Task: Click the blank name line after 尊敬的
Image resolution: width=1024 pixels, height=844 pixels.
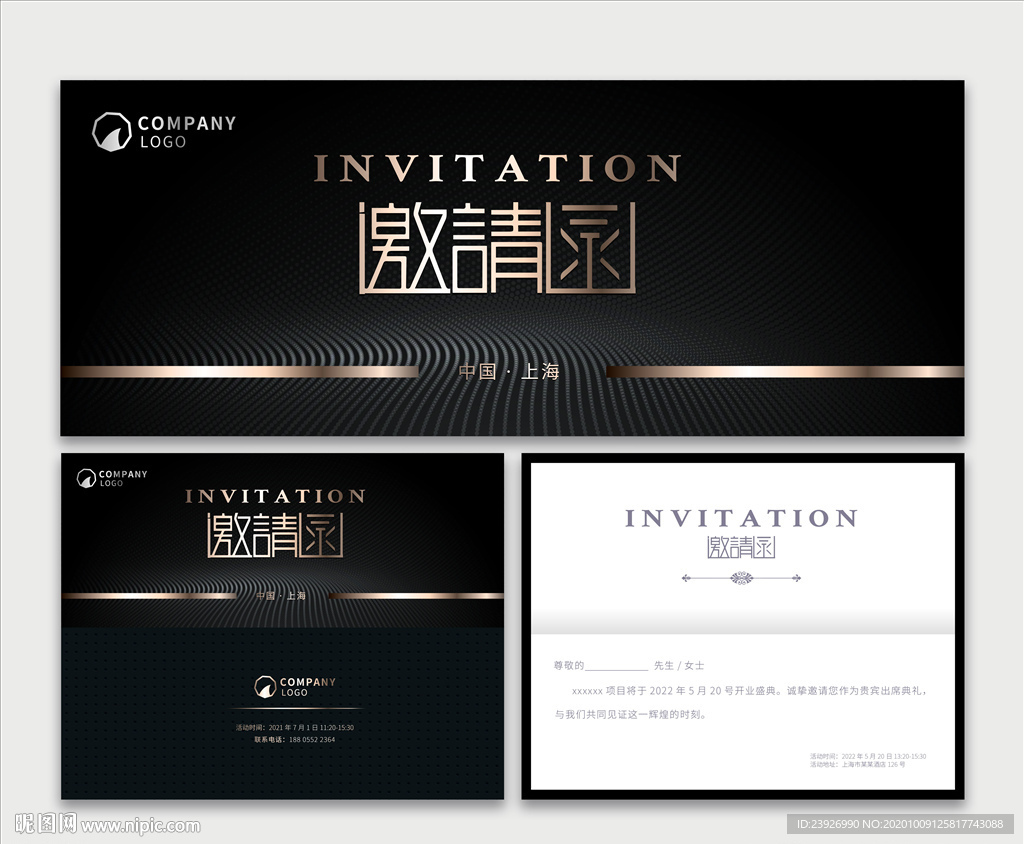Action: [x=616, y=666]
